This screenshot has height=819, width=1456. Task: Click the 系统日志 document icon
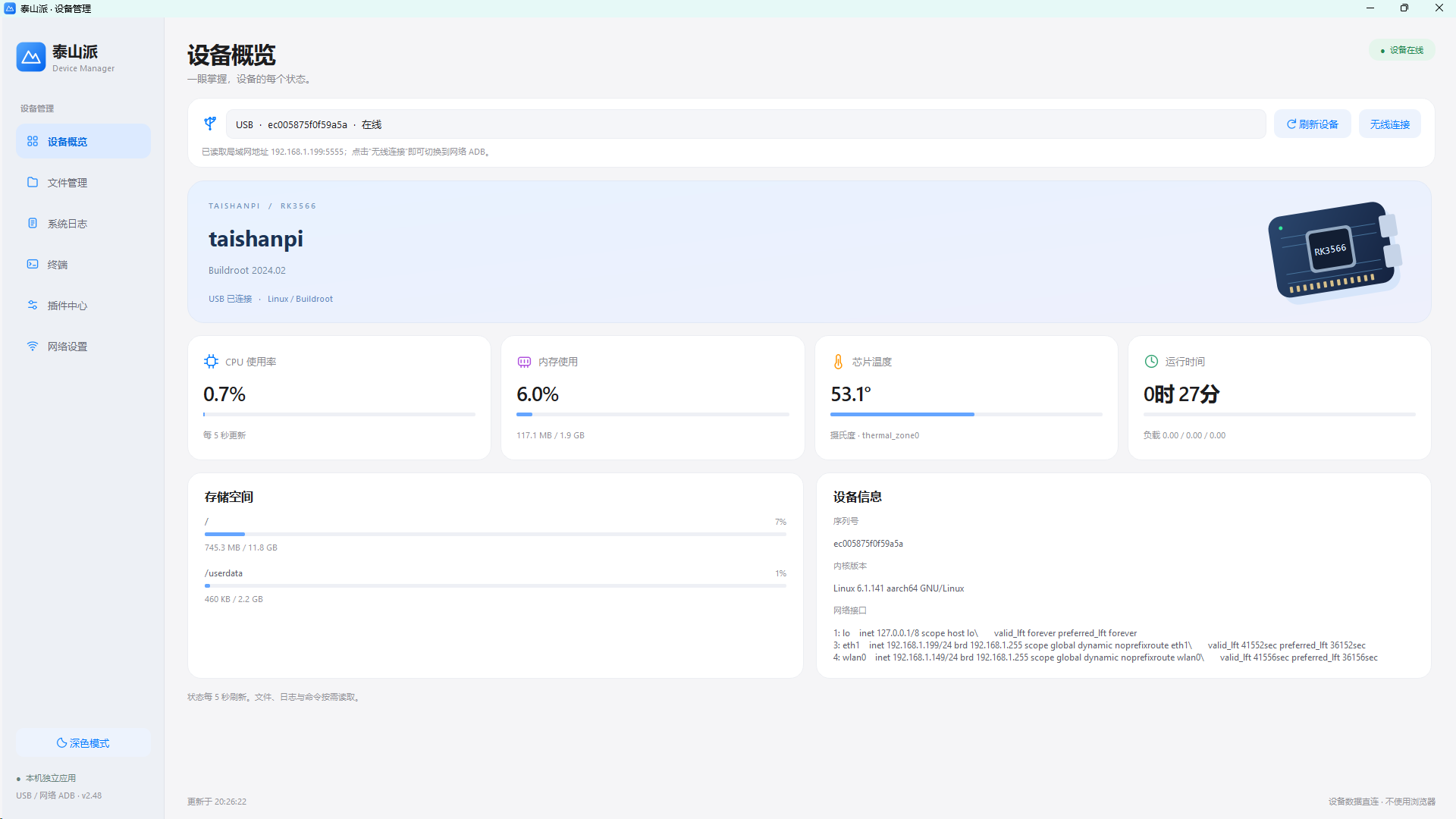coord(33,223)
